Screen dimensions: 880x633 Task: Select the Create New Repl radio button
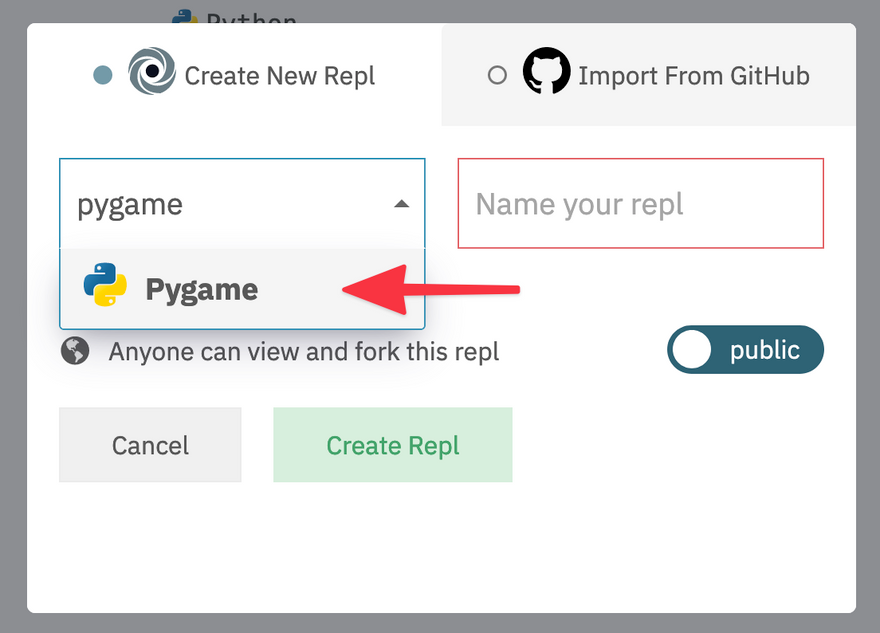pyautogui.click(x=102, y=76)
